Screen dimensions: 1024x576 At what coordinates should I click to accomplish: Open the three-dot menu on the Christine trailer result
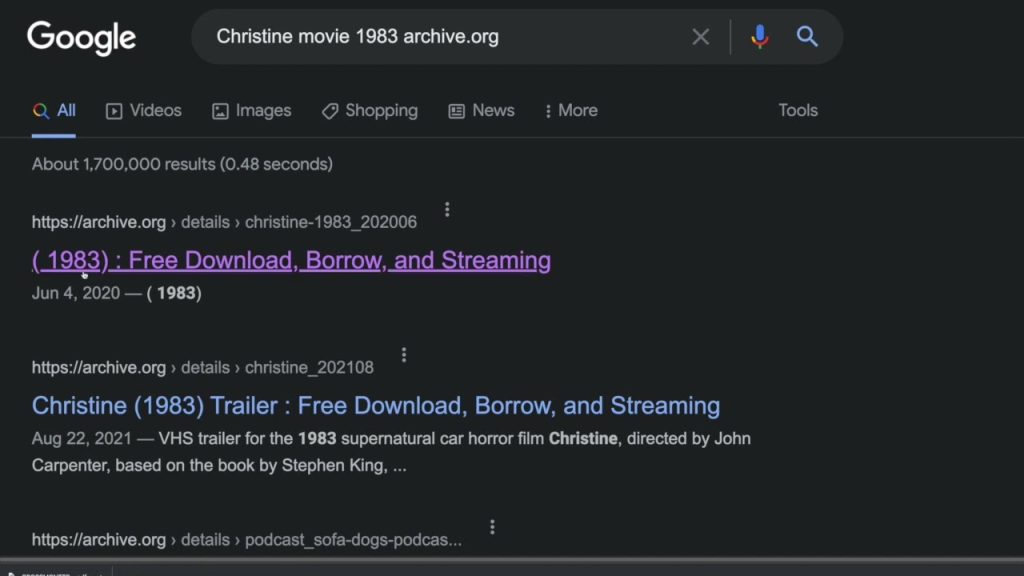coord(403,354)
